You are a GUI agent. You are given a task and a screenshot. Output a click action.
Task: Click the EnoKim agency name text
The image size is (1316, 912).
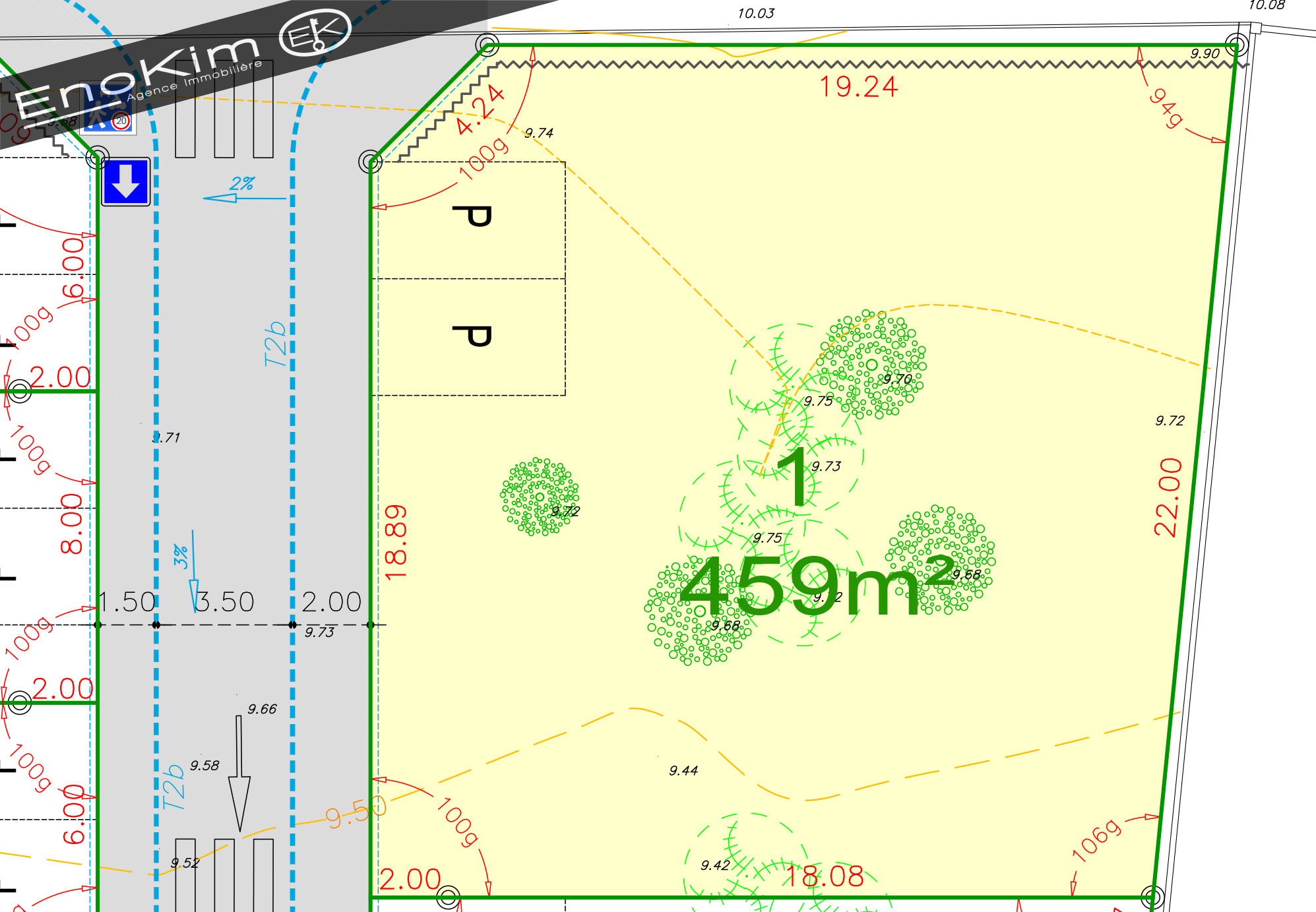[x=137, y=78]
